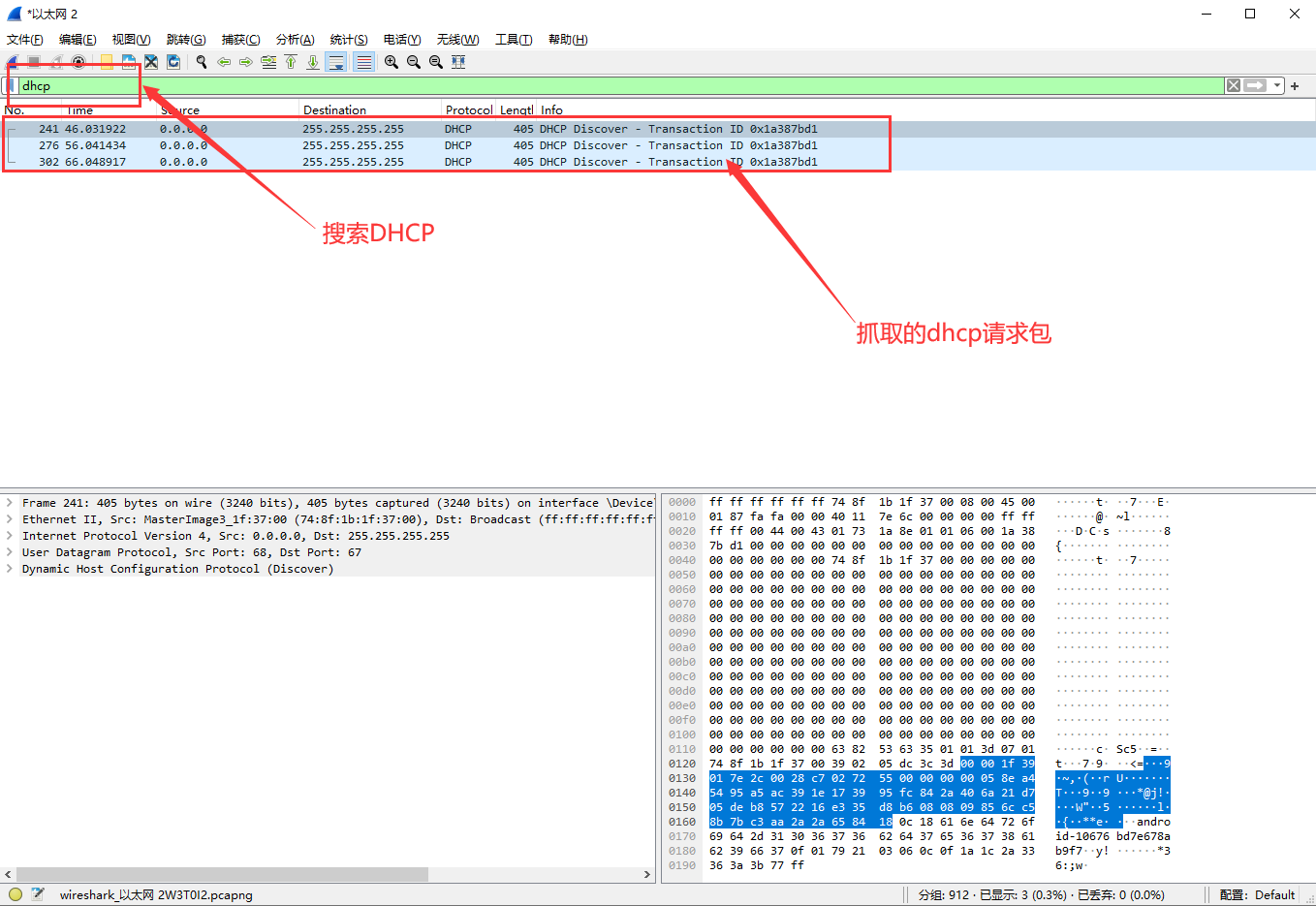
Task: Click capture filename in status bar
Action: (156, 895)
